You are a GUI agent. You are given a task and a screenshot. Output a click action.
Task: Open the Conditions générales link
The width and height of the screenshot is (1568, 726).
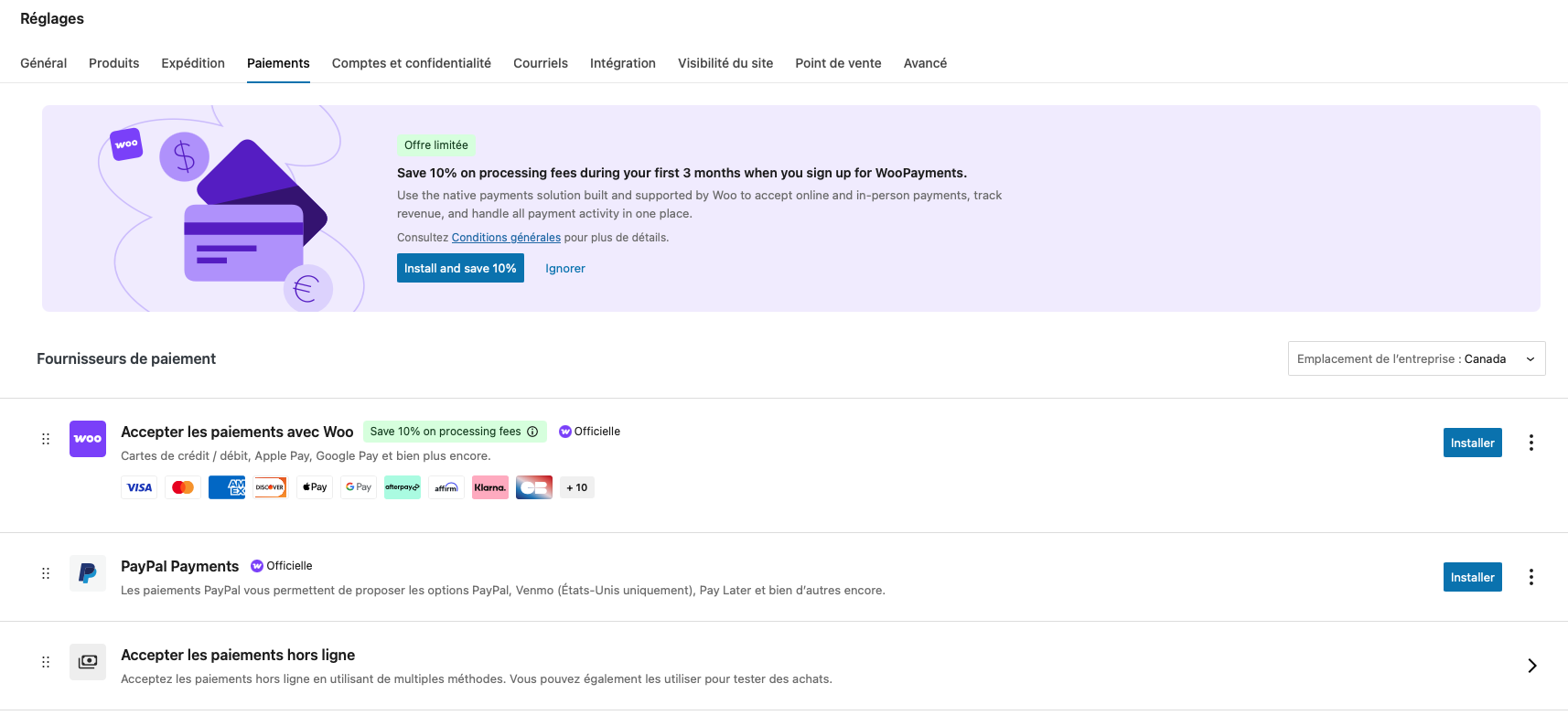(x=506, y=238)
